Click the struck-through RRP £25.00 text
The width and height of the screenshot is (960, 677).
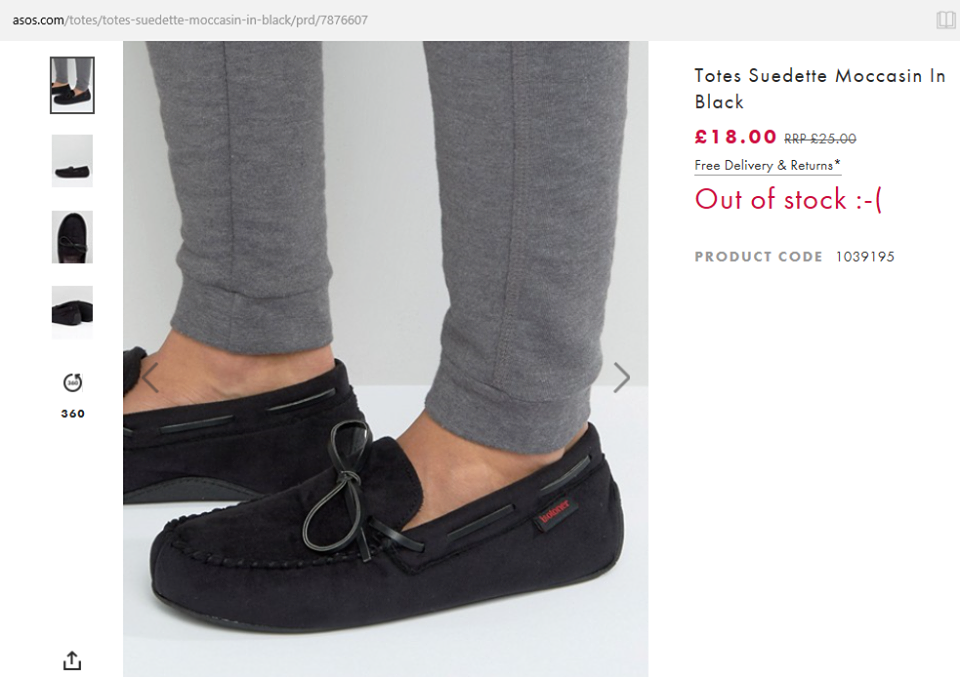tap(820, 139)
